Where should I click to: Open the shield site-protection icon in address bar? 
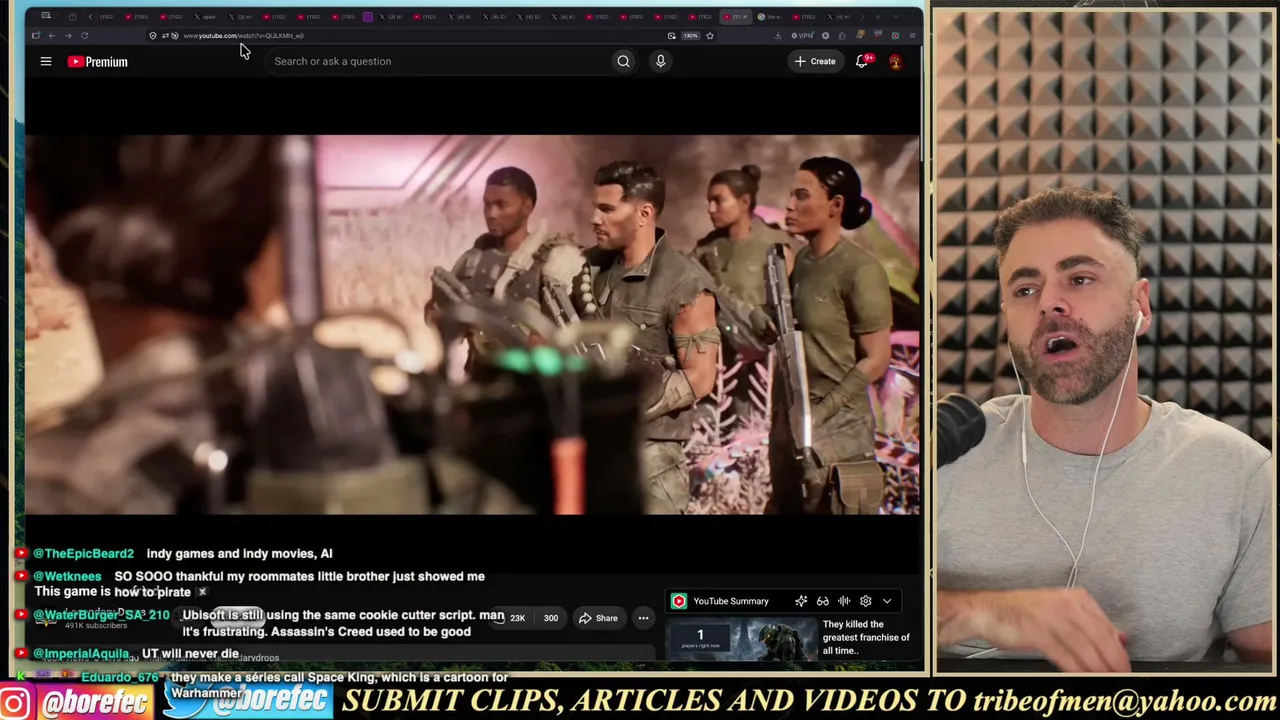tap(153, 36)
